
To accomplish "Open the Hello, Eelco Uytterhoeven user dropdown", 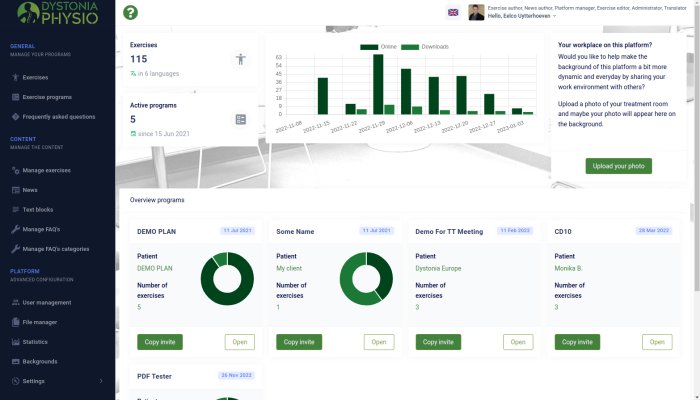I will (522, 16).
